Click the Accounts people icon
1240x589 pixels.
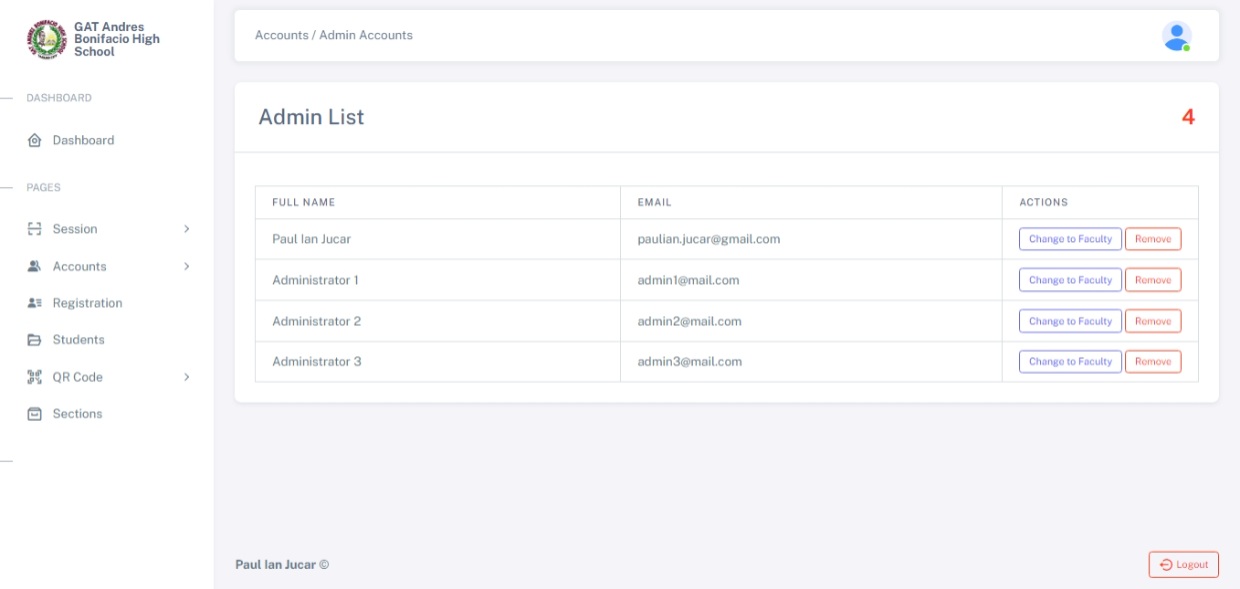tap(34, 267)
